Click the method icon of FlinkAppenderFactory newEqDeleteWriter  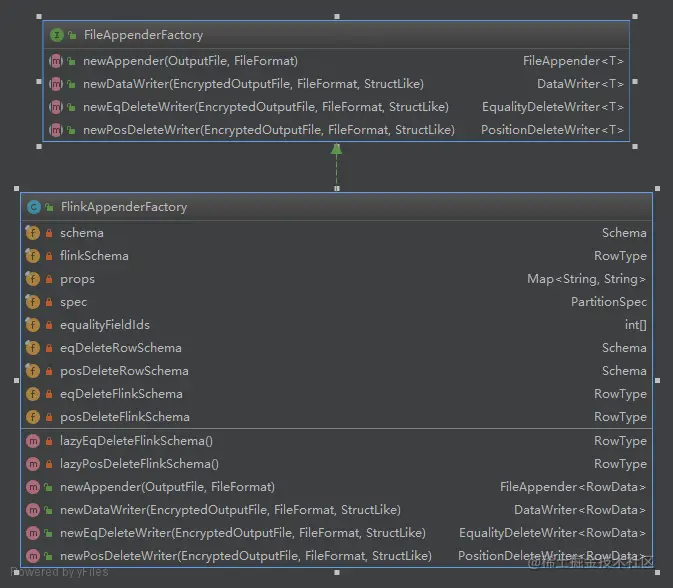[x=33, y=533]
